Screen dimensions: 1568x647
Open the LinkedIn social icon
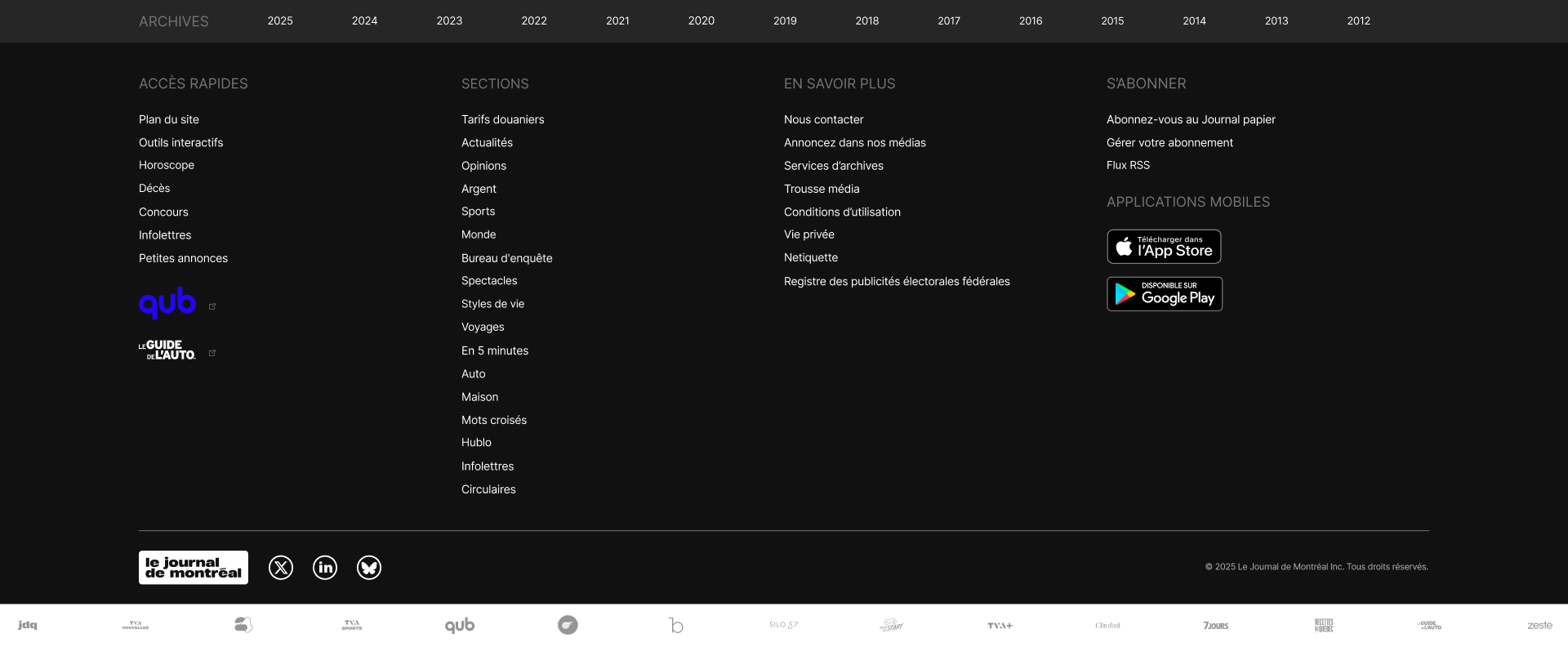coord(325,568)
